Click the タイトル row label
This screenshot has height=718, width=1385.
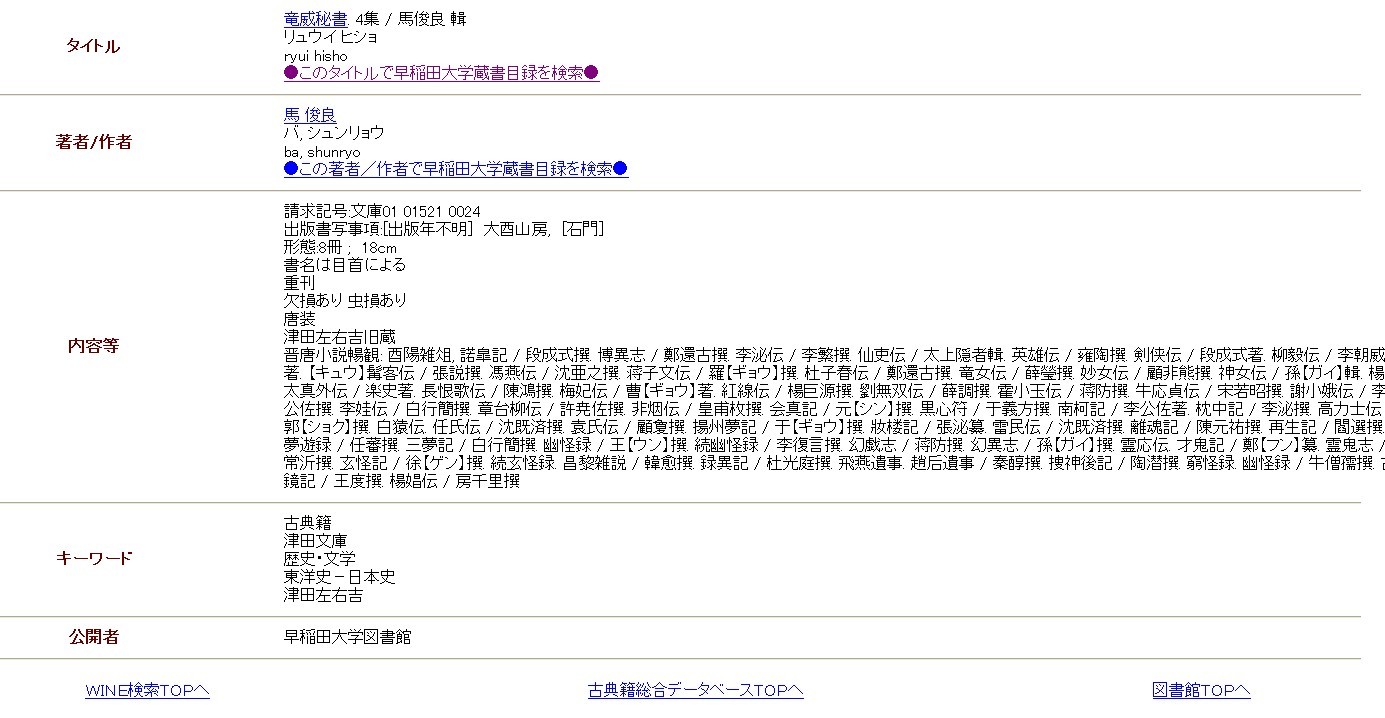(93, 46)
